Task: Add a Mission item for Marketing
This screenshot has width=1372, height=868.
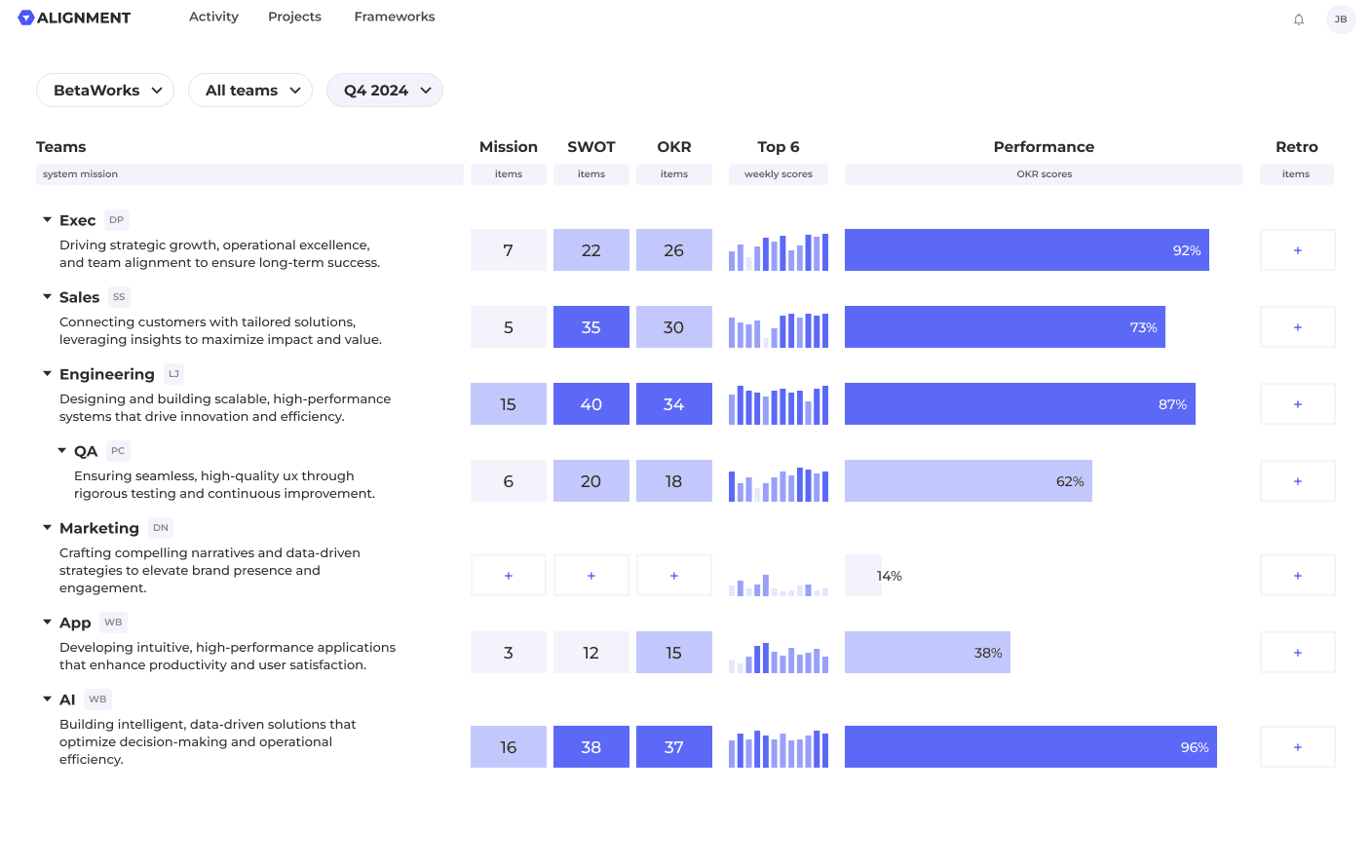Action: point(509,576)
